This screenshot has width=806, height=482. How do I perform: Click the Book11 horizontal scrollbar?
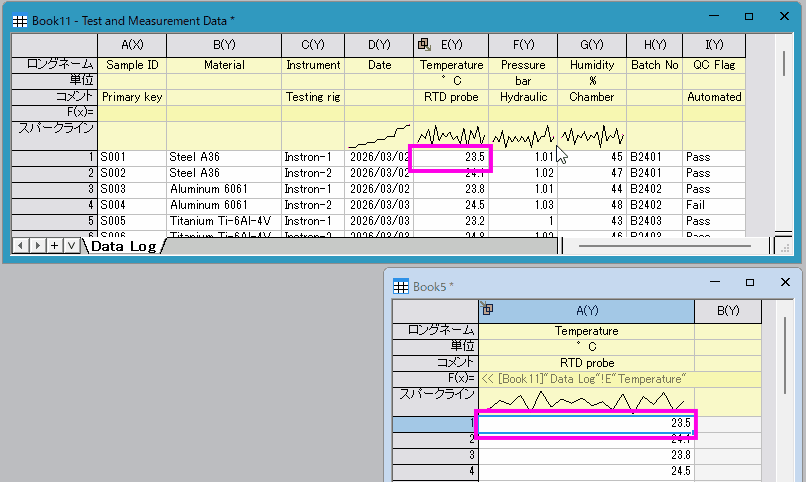(x=665, y=246)
